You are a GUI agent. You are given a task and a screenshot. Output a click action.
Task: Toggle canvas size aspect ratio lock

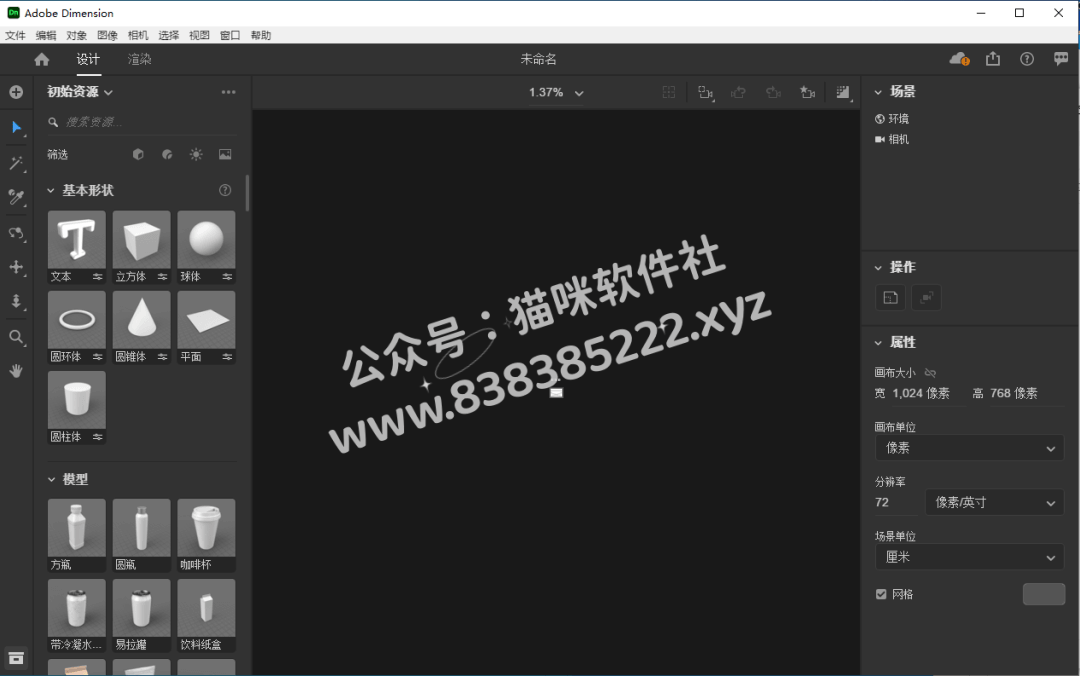coord(931,373)
